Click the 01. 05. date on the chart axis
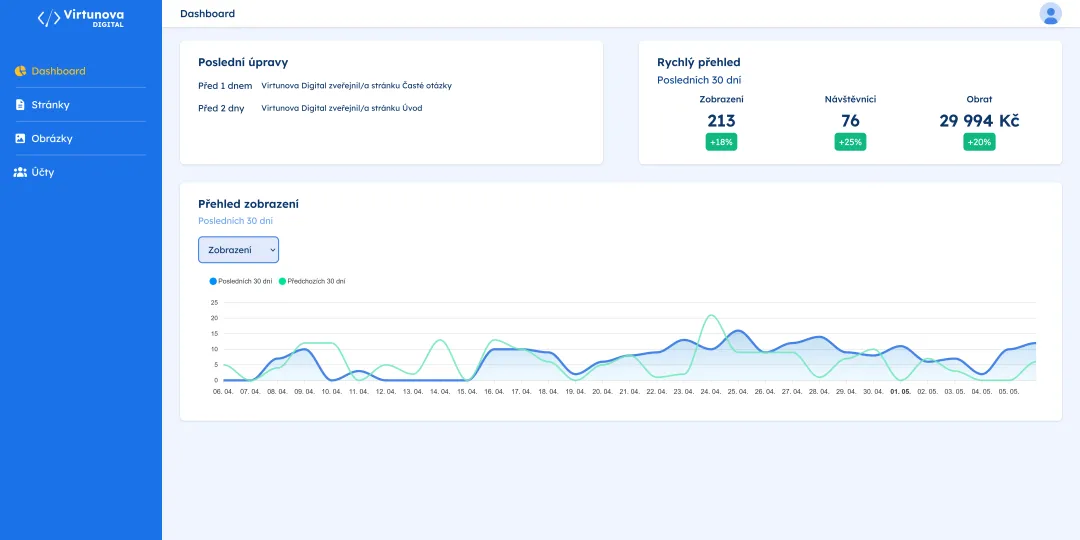The image size is (1080, 540). pos(900,391)
